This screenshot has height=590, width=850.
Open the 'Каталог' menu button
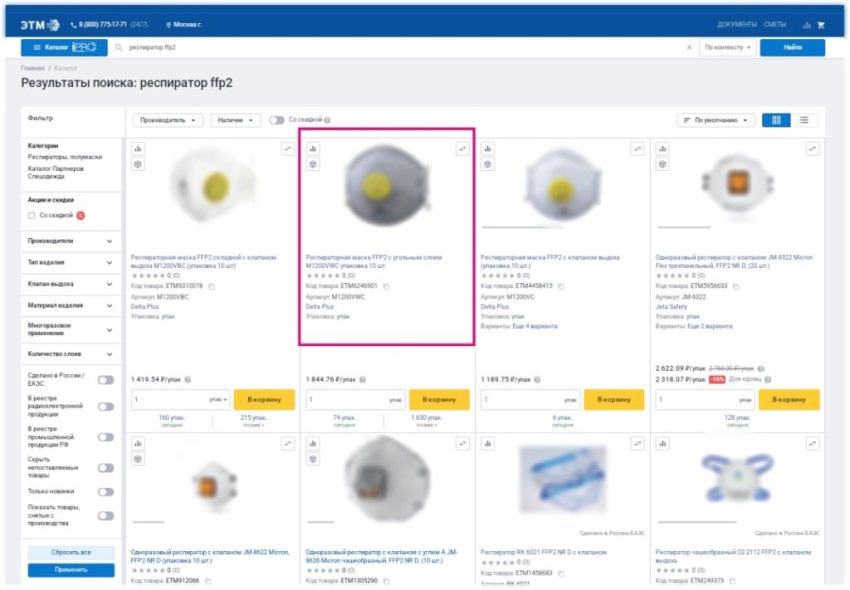[64, 48]
